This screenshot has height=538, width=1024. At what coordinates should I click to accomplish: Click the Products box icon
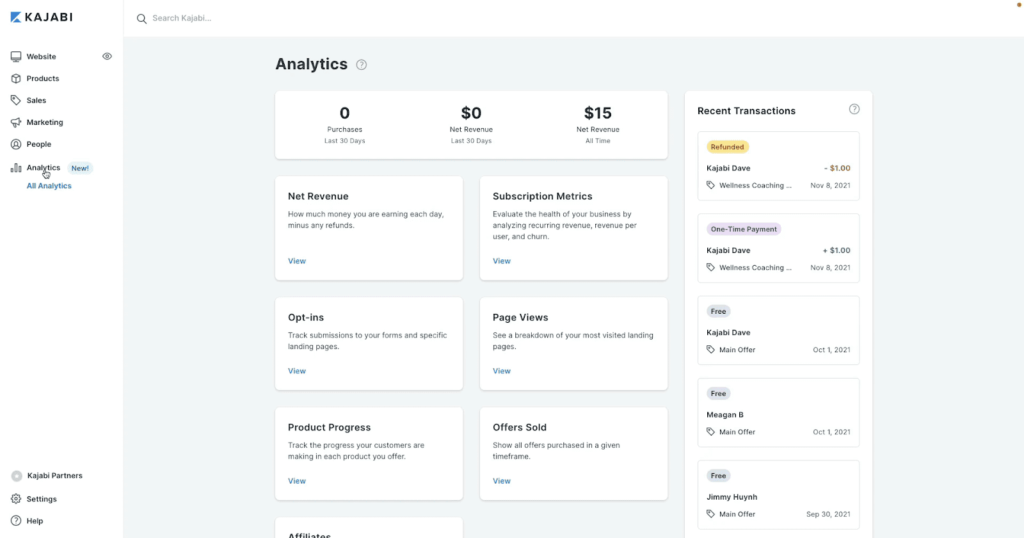coord(16,78)
